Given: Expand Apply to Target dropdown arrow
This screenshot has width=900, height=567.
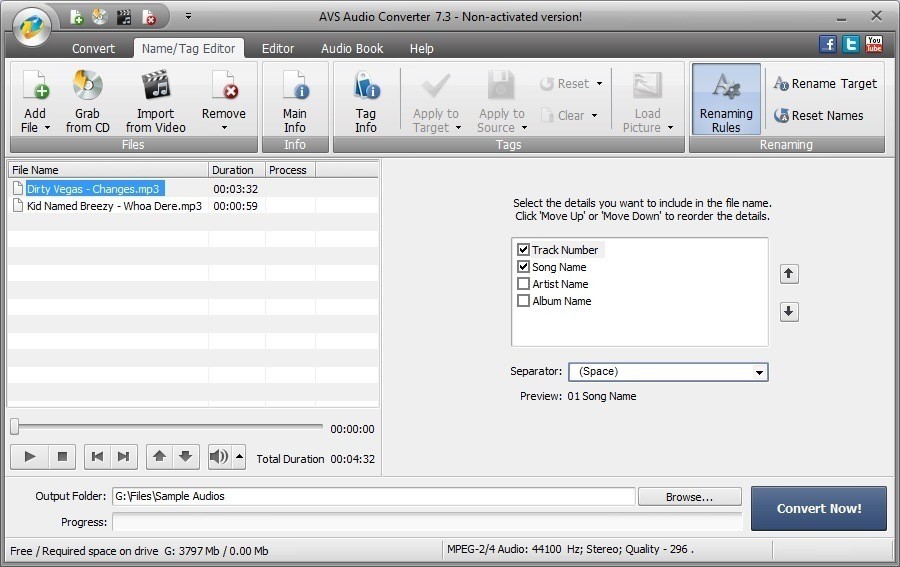Looking at the screenshot, I should (x=458, y=128).
